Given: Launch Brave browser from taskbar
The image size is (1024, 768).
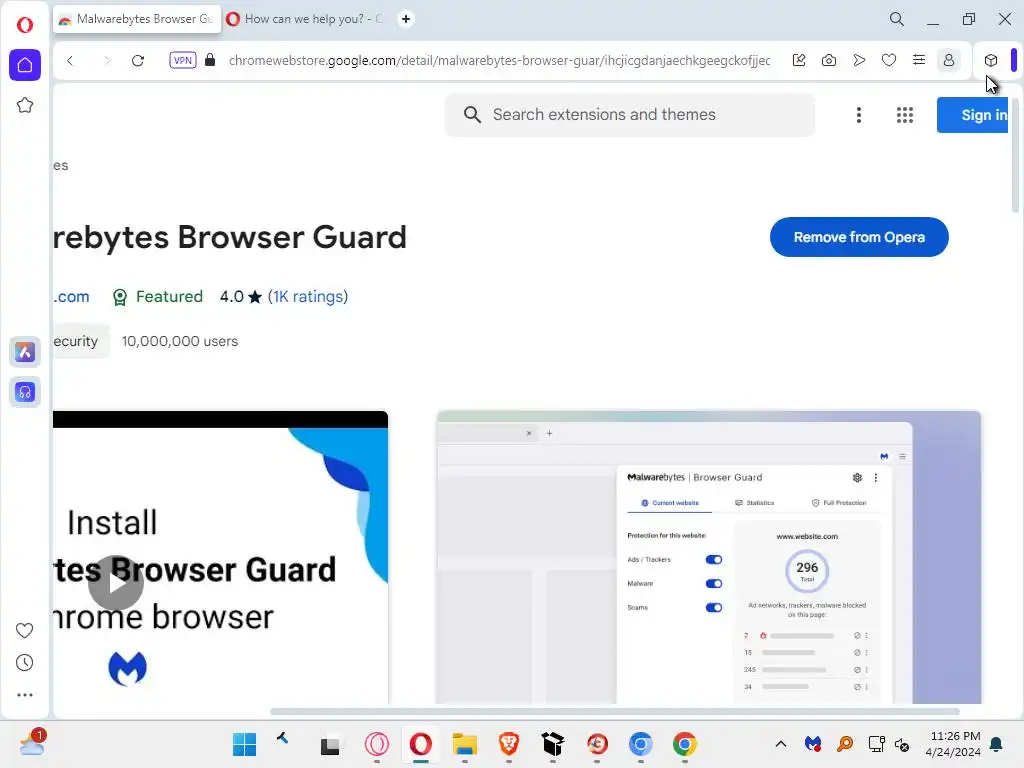Looking at the screenshot, I should pos(509,744).
